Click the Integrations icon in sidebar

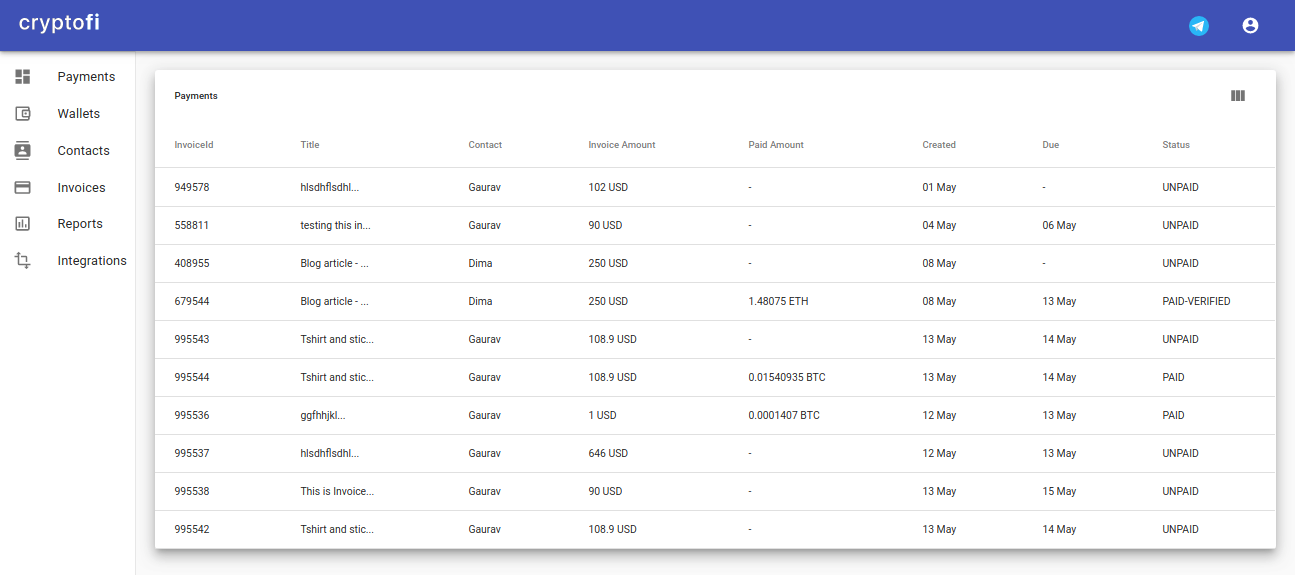23,261
